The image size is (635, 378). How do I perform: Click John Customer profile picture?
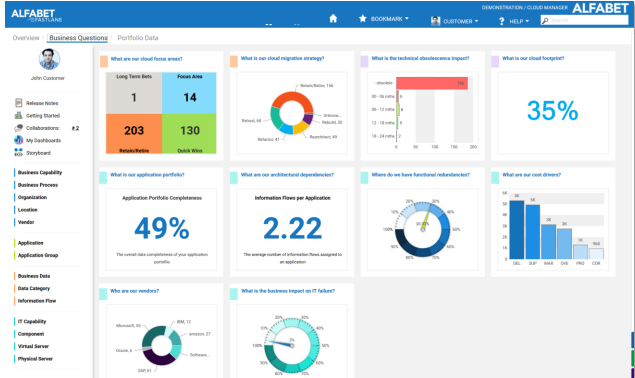(49, 59)
